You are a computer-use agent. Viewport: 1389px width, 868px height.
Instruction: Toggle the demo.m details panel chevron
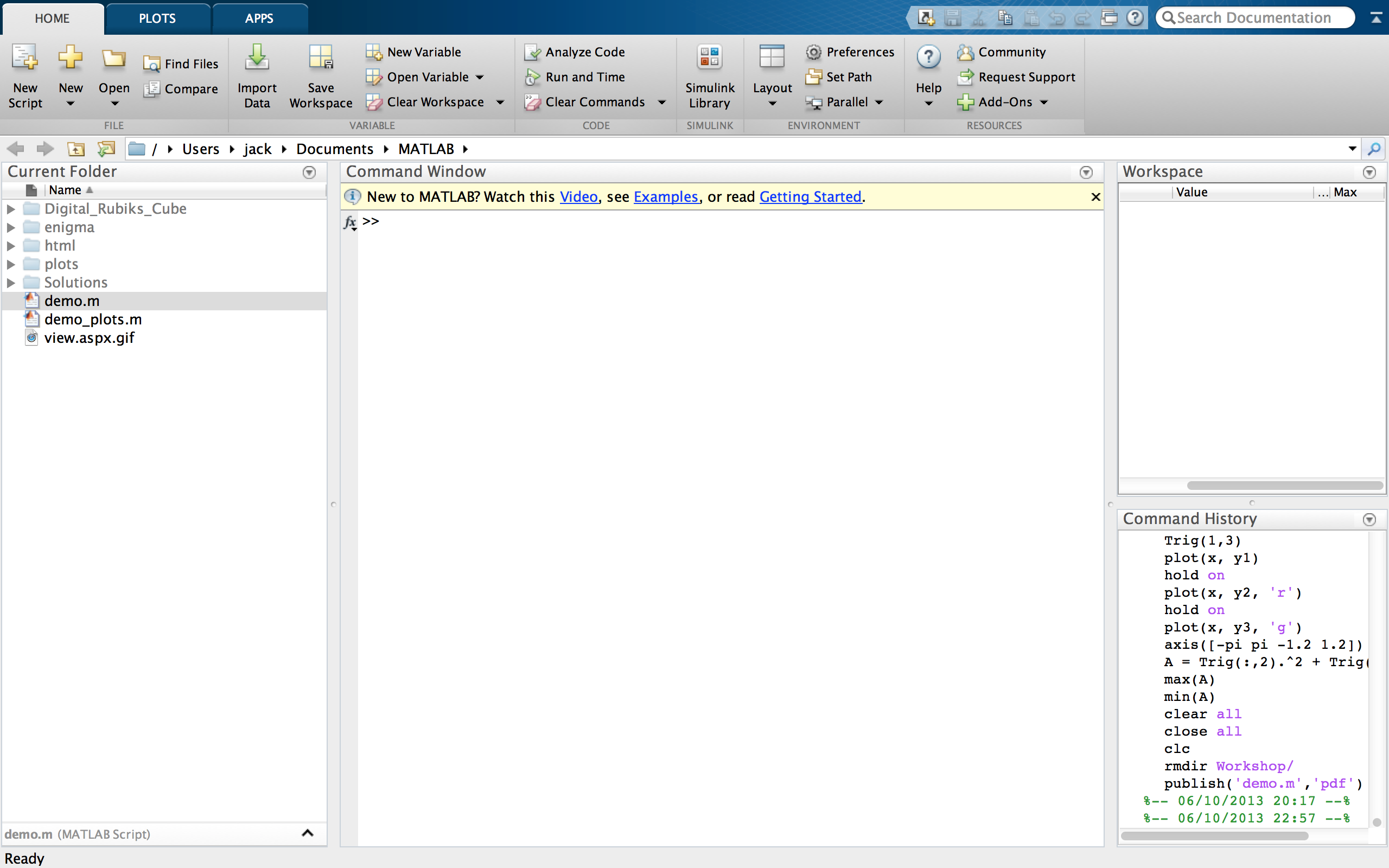pyautogui.click(x=308, y=833)
